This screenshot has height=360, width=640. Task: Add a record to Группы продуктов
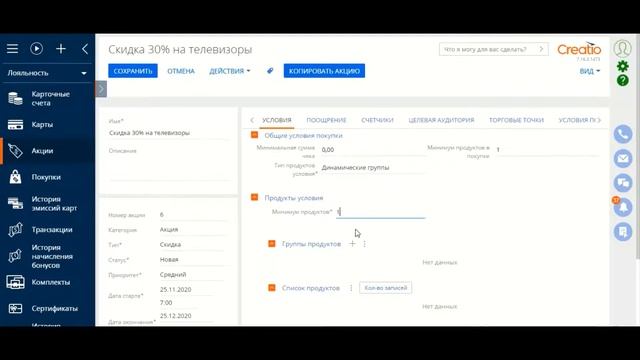pos(352,244)
